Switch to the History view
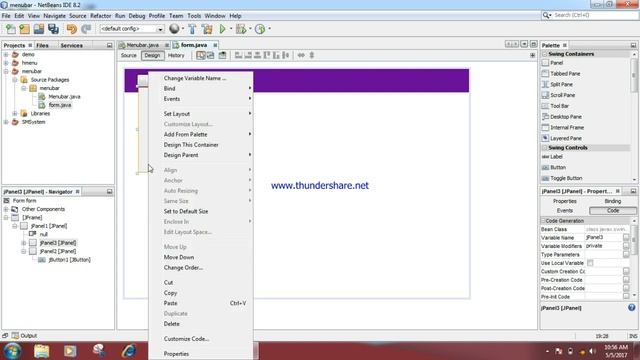Screen dimensions: 640x360 pos(176,56)
